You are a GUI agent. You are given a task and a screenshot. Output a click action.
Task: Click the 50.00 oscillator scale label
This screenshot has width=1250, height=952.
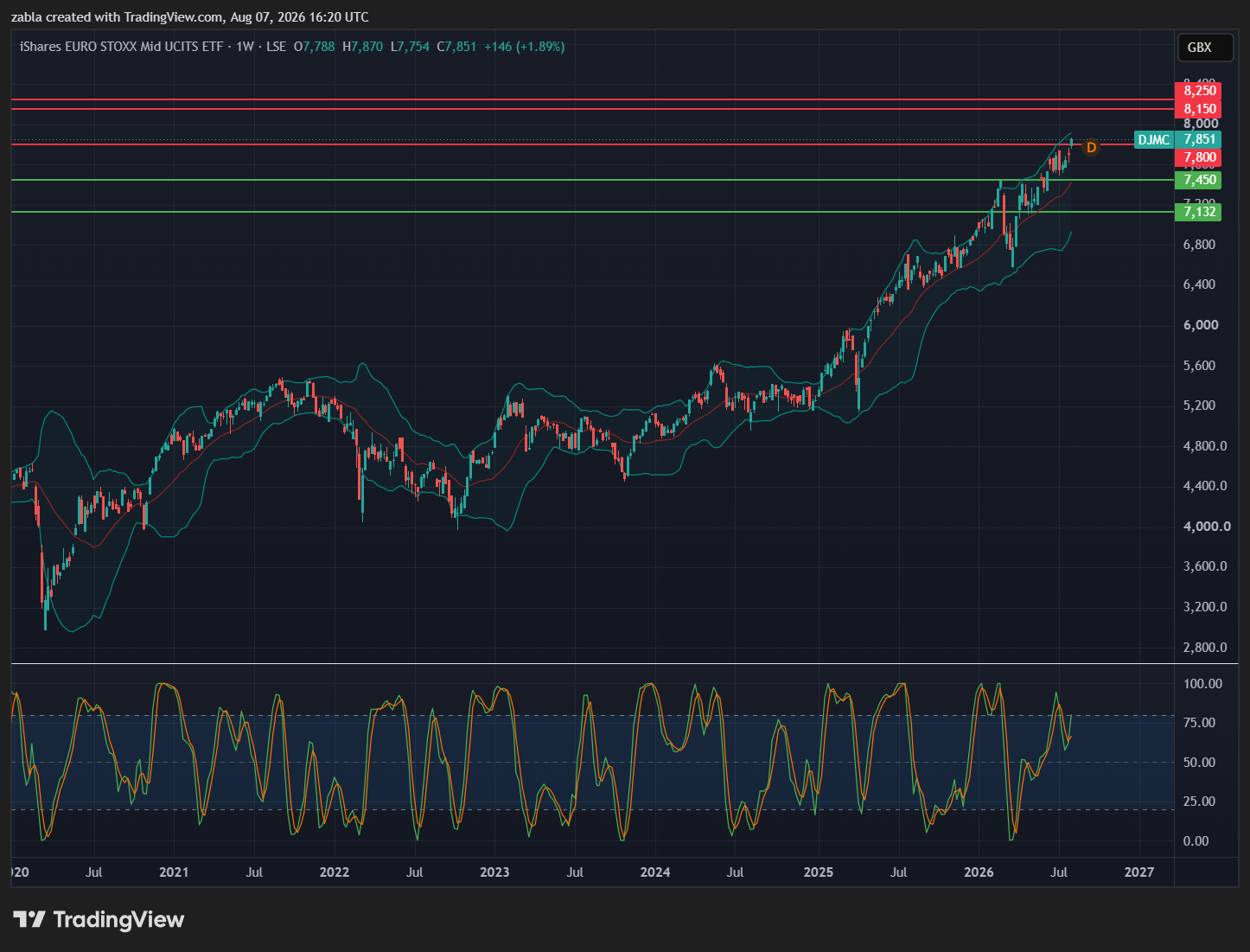click(x=1199, y=763)
